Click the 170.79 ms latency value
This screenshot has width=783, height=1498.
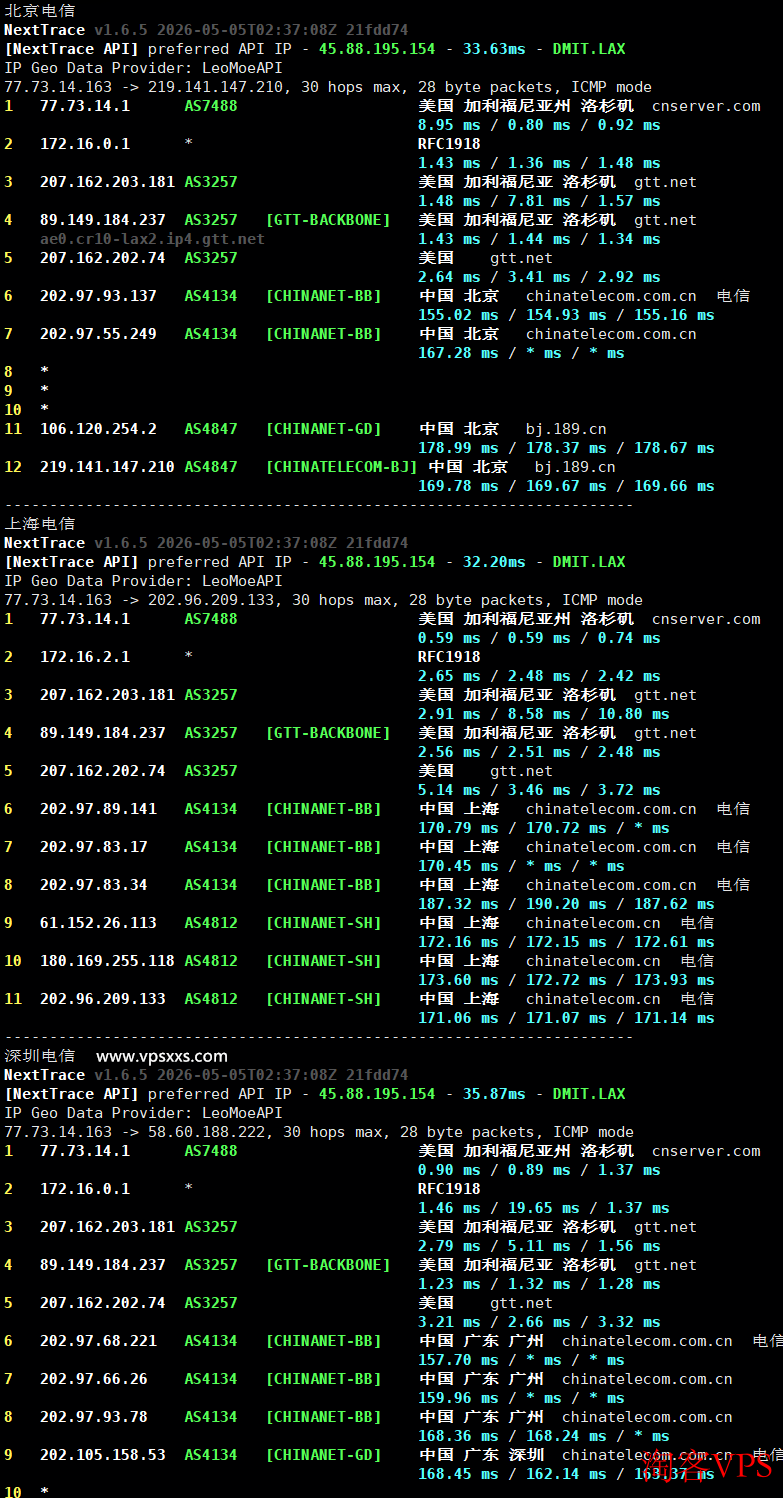point(458,827)
